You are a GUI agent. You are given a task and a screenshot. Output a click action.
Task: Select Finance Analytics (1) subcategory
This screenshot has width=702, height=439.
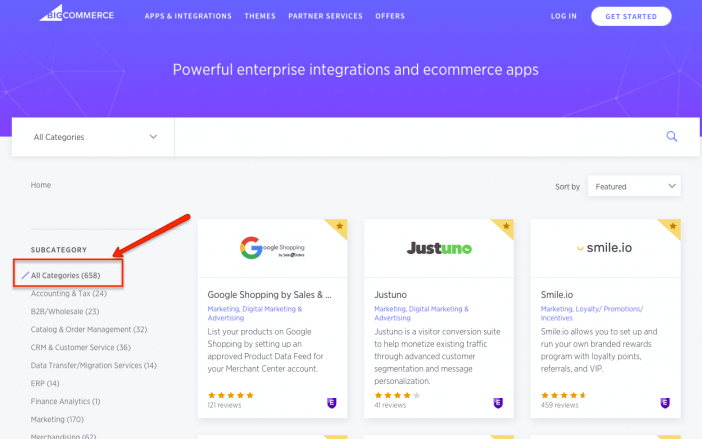[x=65, y=401]
